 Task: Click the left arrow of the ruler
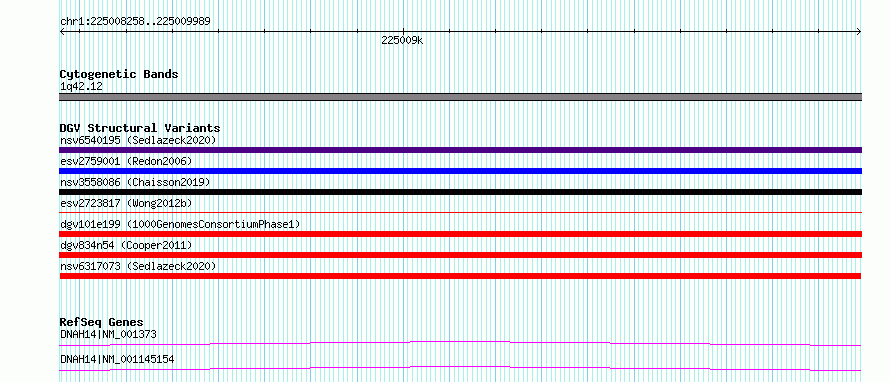(x=62, y=32)
